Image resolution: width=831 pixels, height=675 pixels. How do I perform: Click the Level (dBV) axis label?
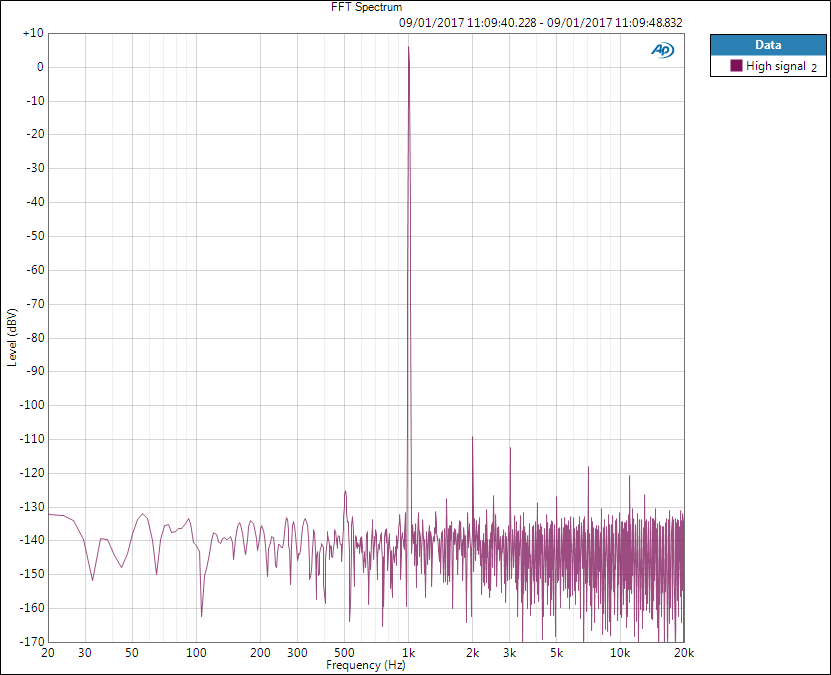tap(12, 337)
